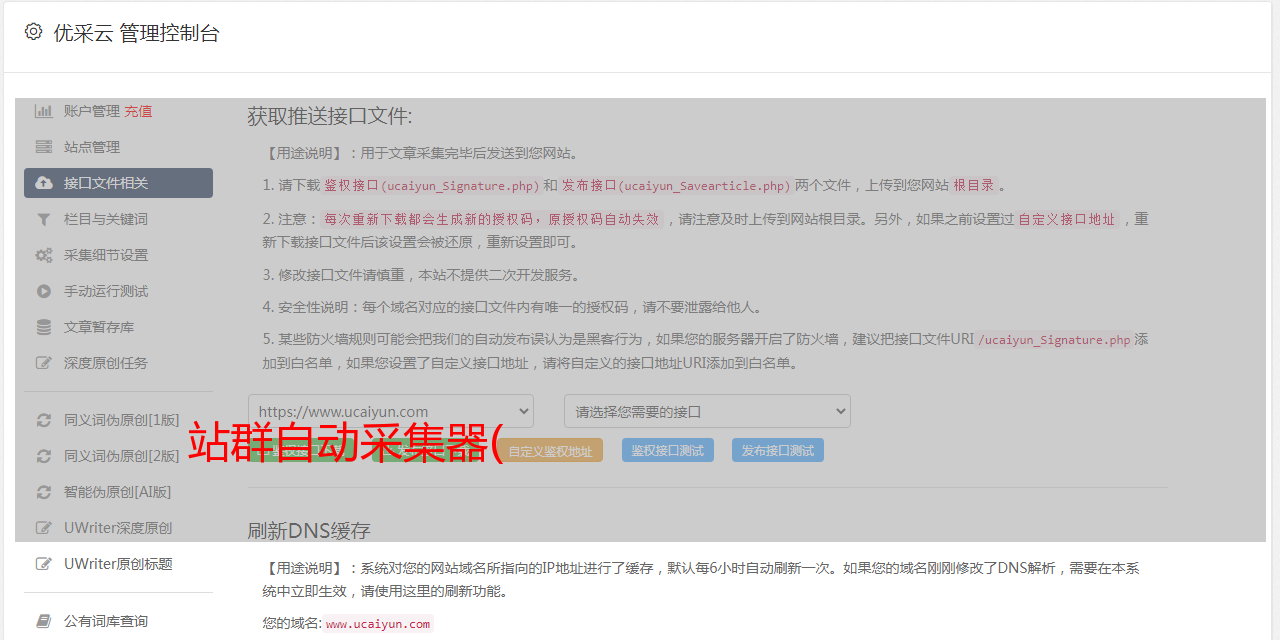Click the play icon beside 手动运行测试
This screenshot has width=1280, height=640.
(x=44, y=291)
